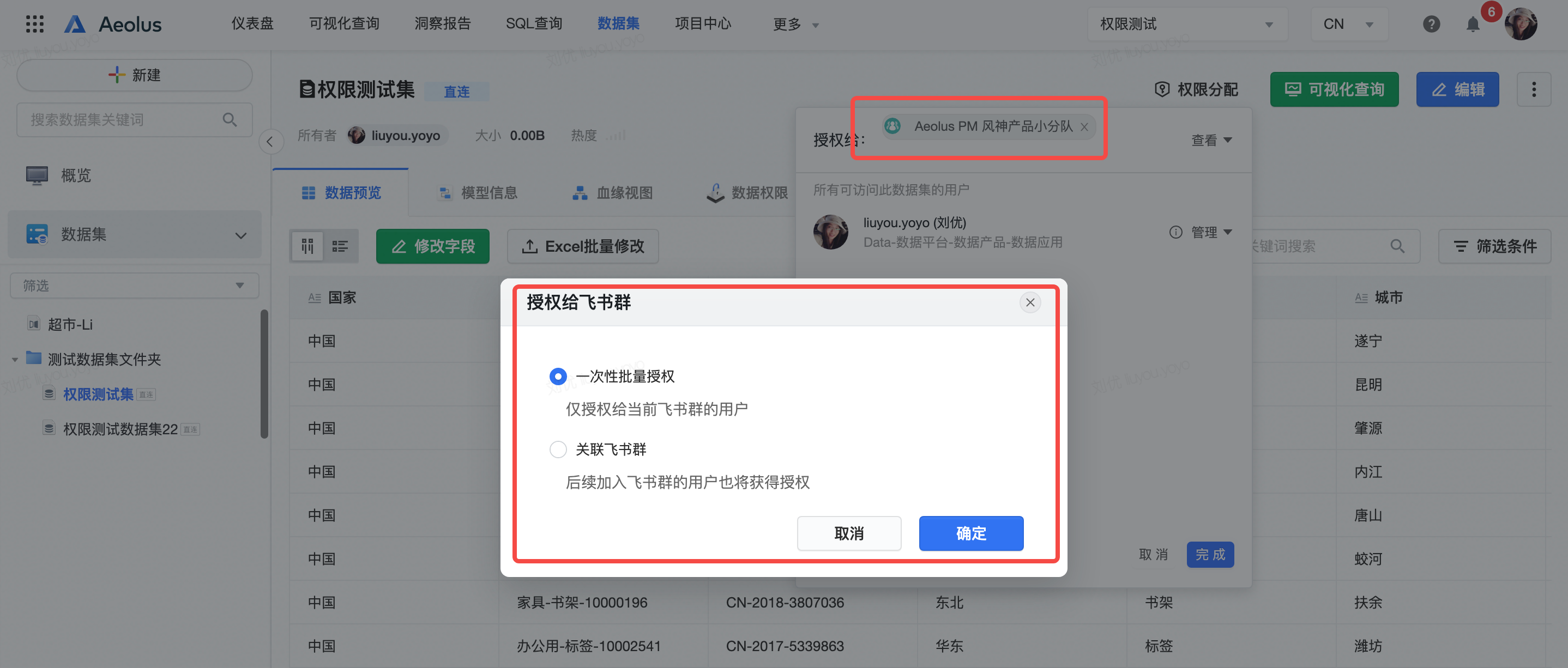The height and width of the screenshot is (668, 1568).
Task: Click 确定 in the dialog
Action: [970, 533]
